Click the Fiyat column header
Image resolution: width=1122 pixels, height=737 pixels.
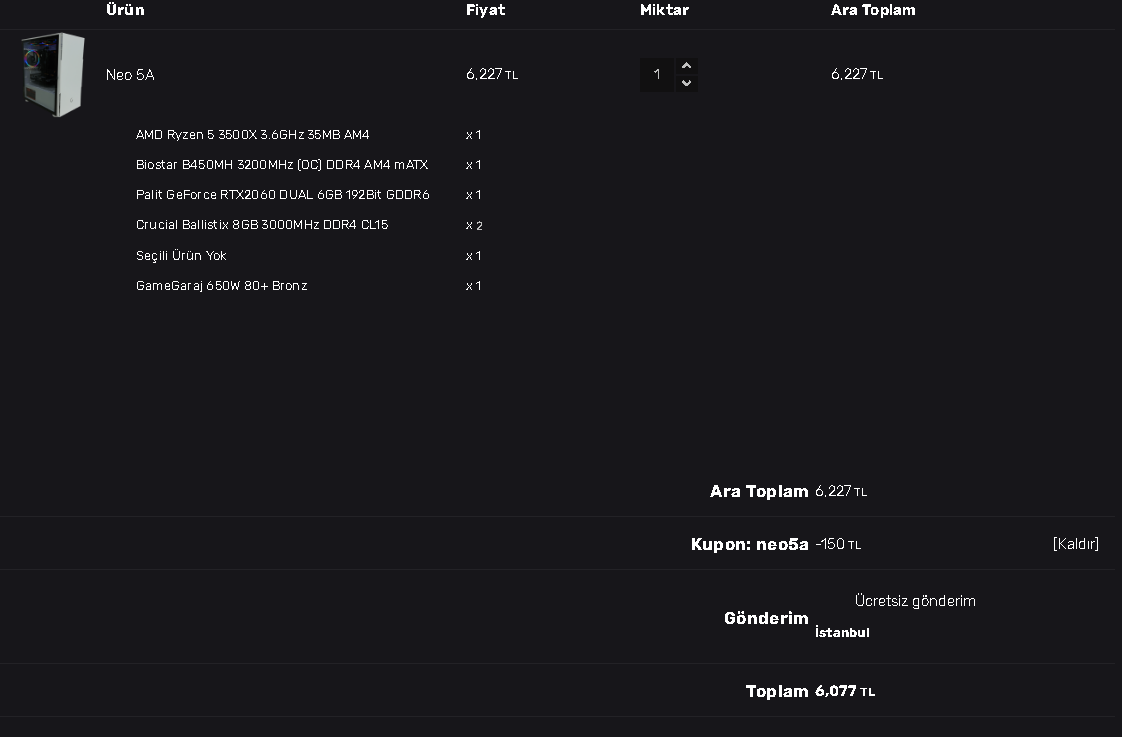[485, 10]
